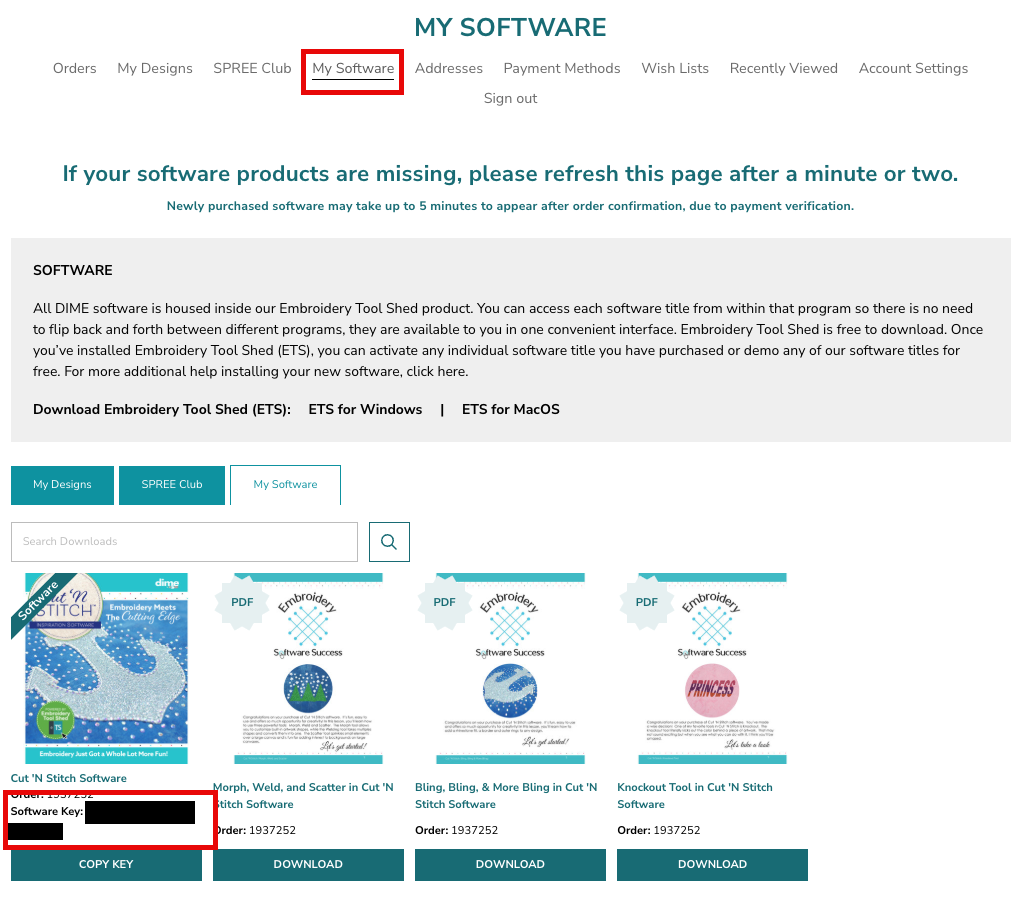Download ETS for Windows
1023x905 pixels.
tap(365, 410)
